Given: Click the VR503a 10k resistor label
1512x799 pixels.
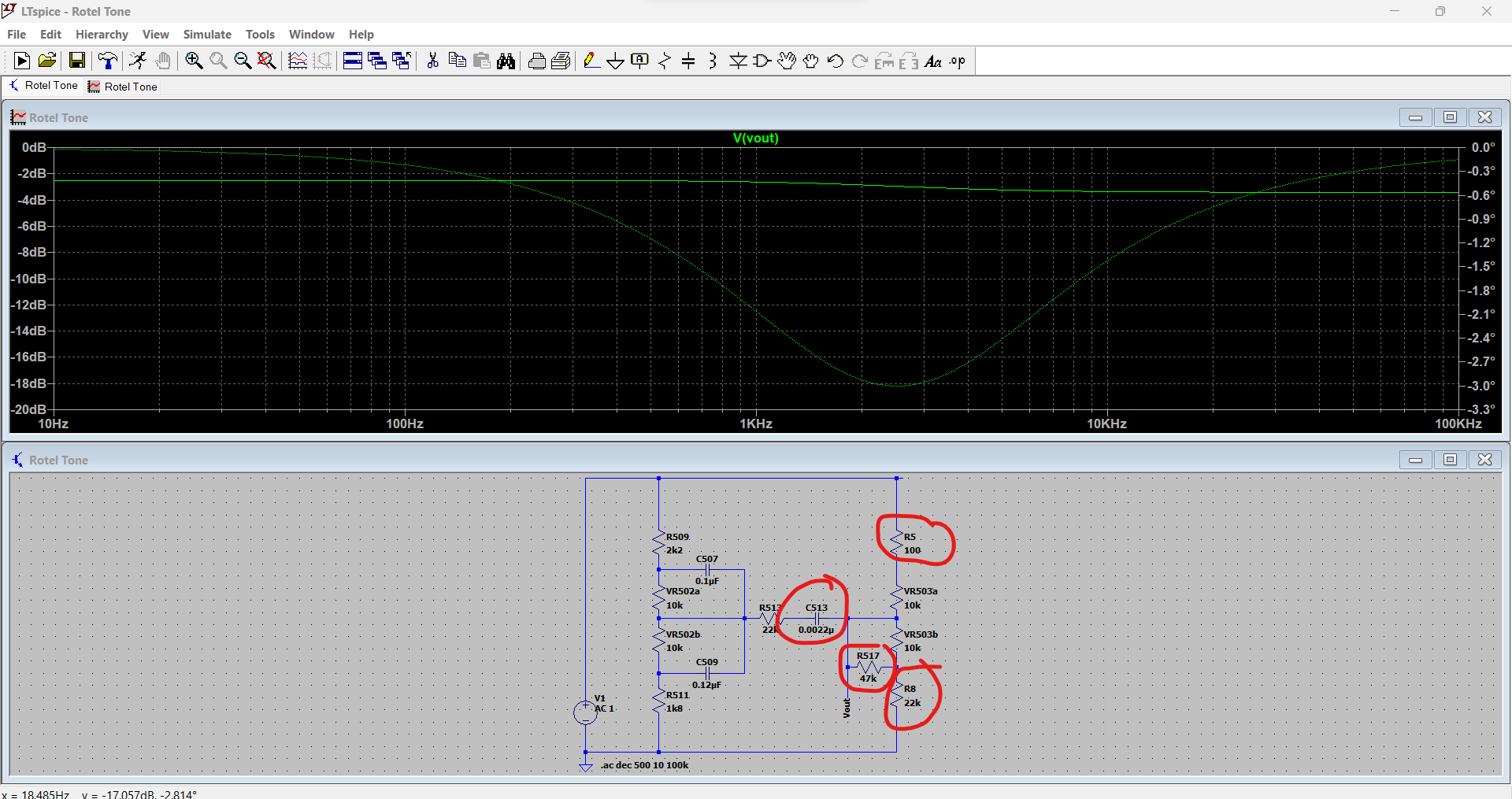Looking at the screenshot, I should (x=921, y=598).
